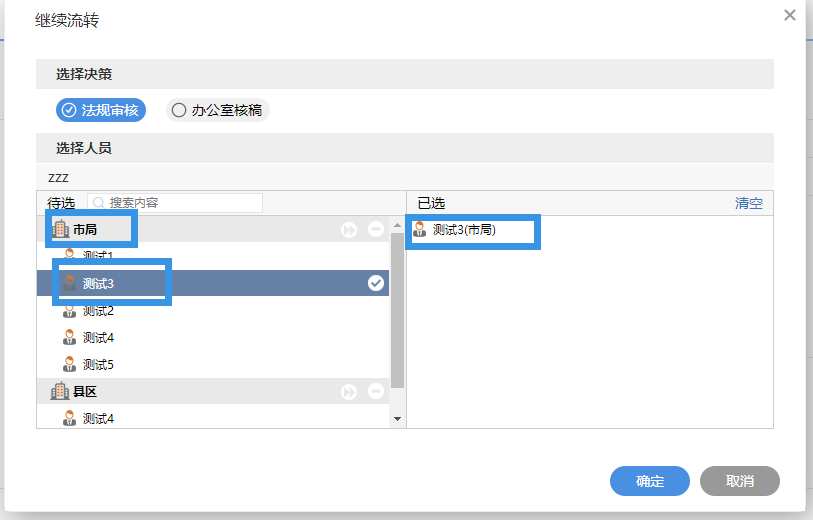Pick 测试4 under the 县区 group
This screenshot has width=813, height=520.
coord(98,418)
